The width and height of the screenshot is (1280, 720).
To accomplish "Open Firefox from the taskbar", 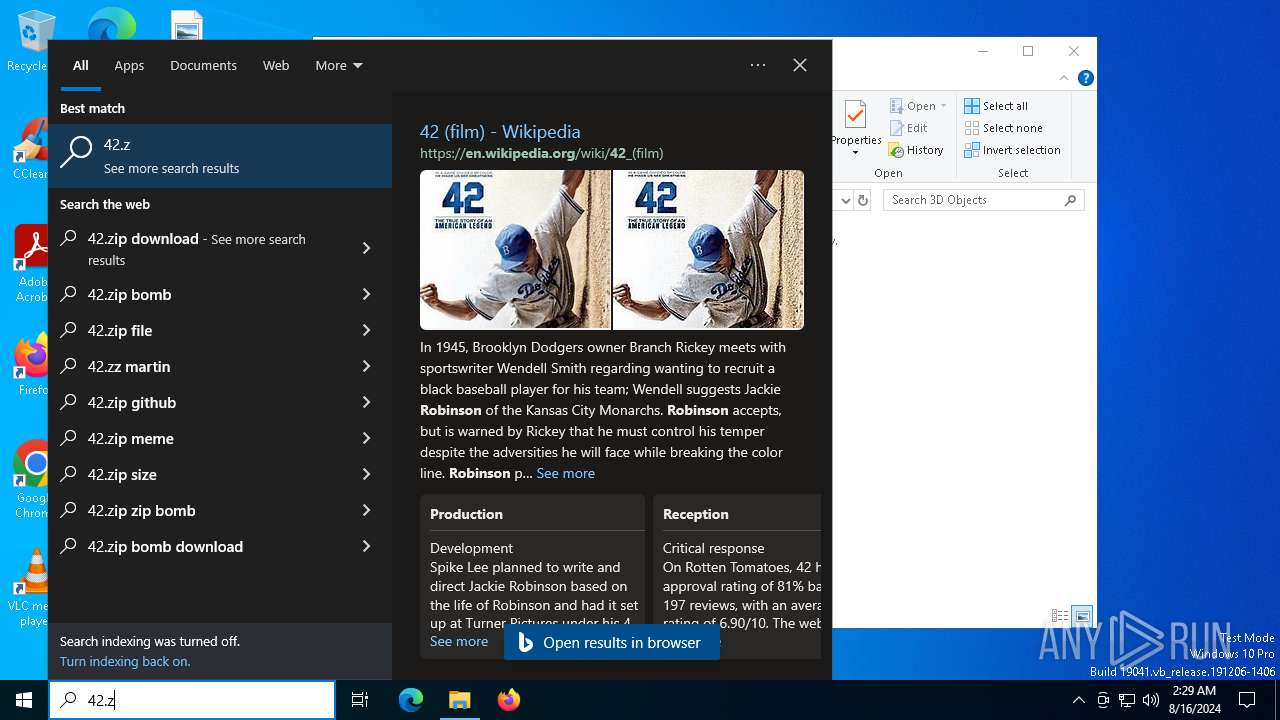I will pyautogui.click(x=509, y=700).
